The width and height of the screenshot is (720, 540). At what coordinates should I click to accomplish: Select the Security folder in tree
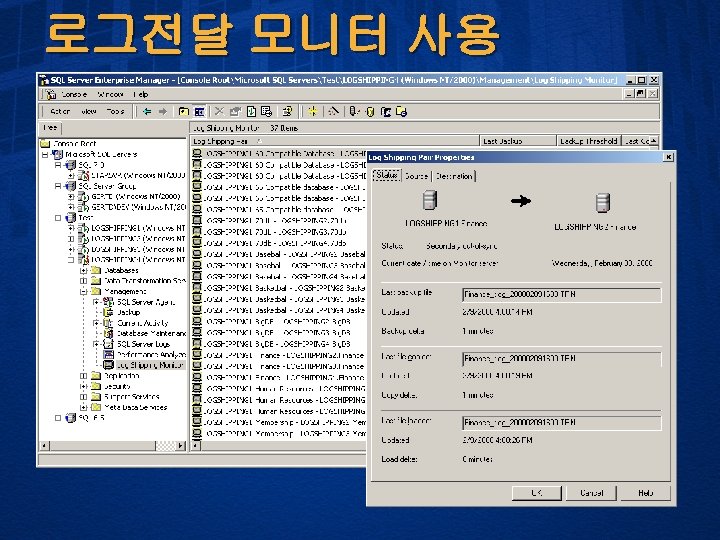pos(117,386)
